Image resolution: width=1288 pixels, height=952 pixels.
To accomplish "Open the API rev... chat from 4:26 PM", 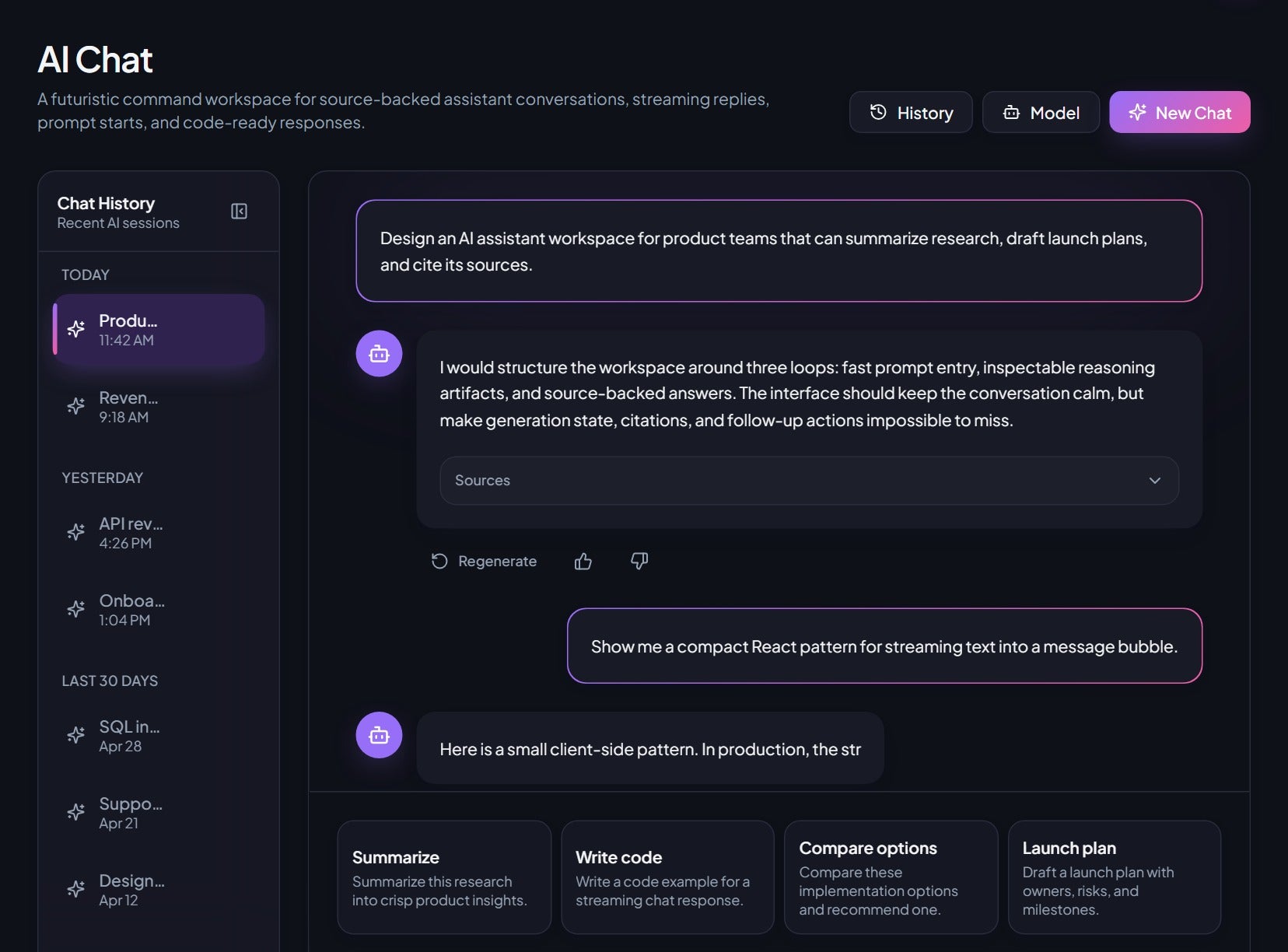I will click(159, 533).
